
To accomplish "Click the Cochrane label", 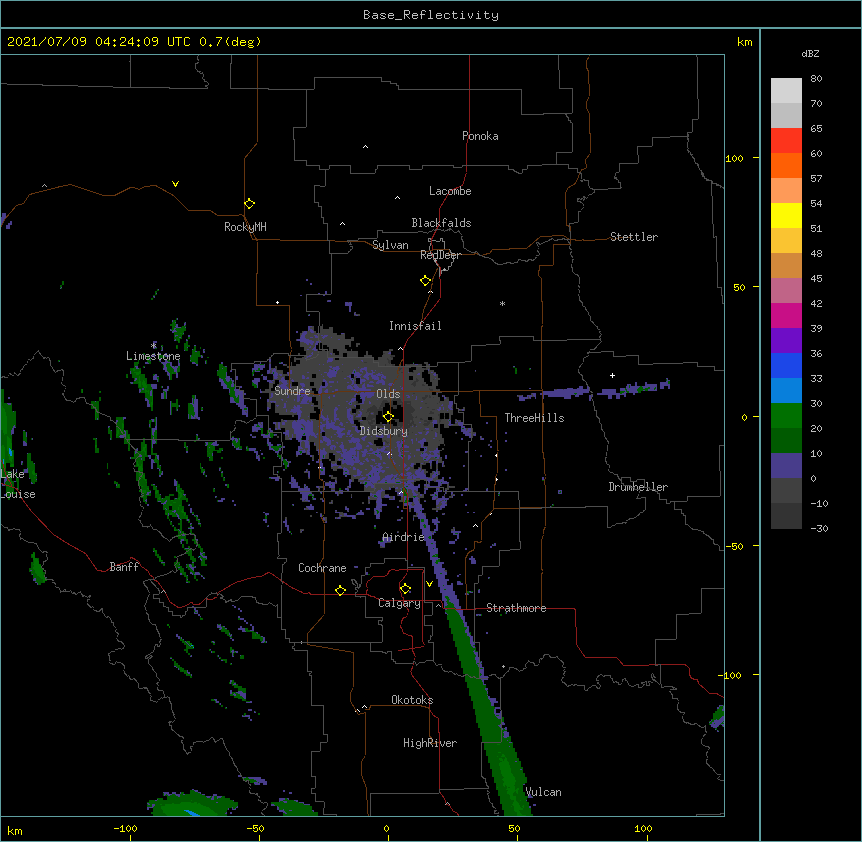I will [x=322, y=568].
